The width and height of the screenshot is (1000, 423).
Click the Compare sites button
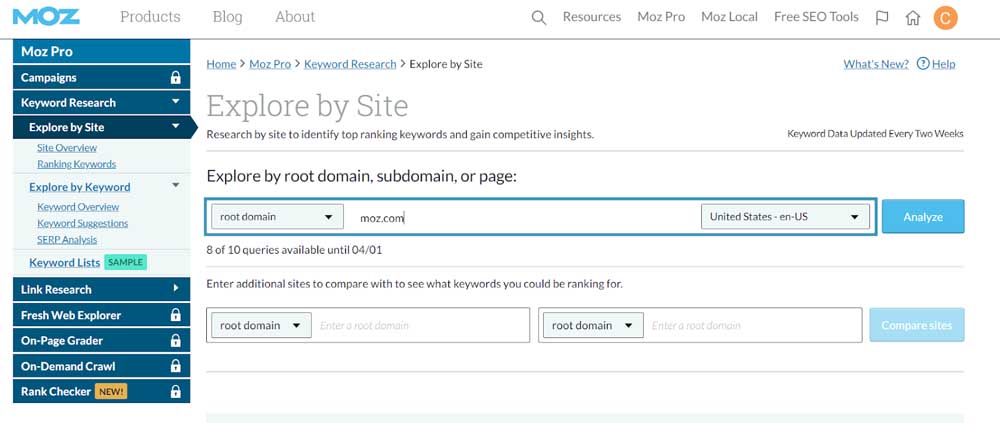(916, 325)
